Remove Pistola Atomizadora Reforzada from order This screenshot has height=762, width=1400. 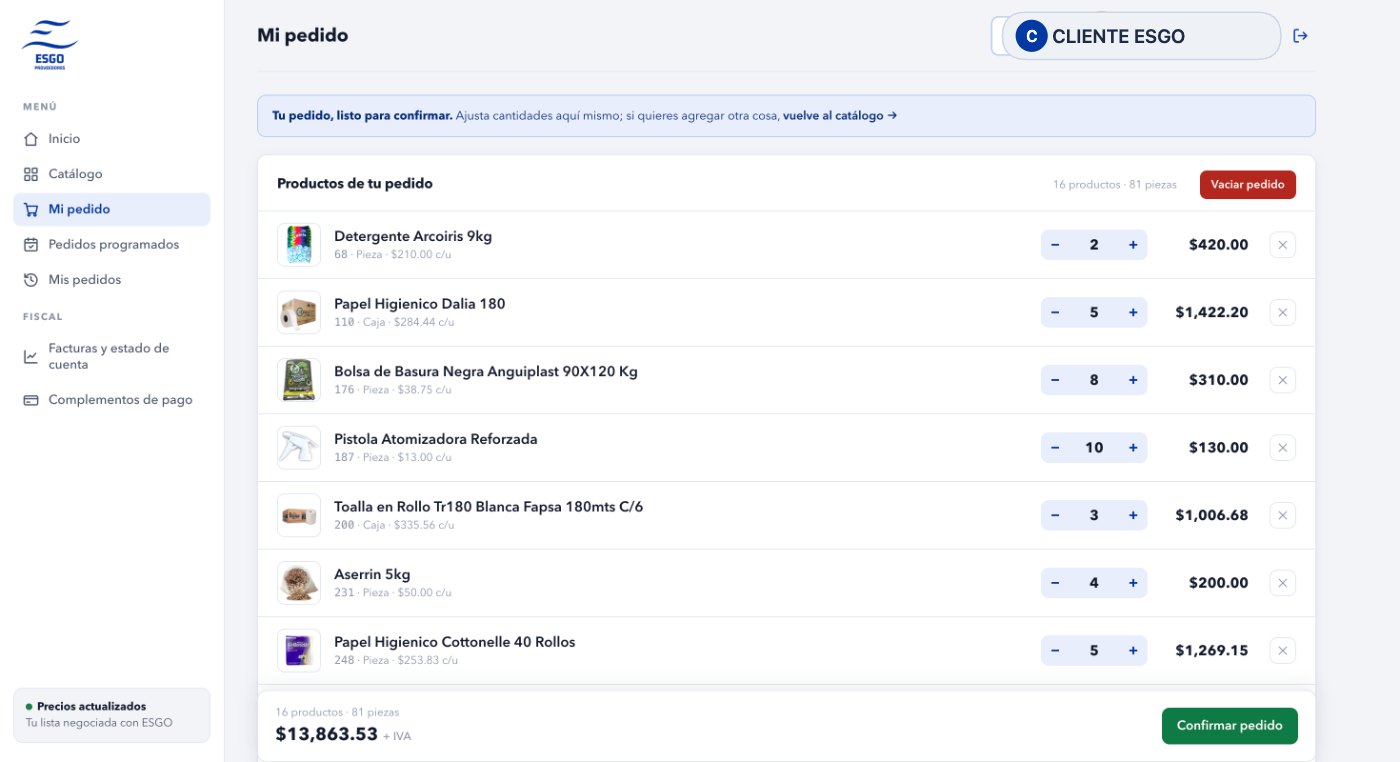coord(1282,448)
